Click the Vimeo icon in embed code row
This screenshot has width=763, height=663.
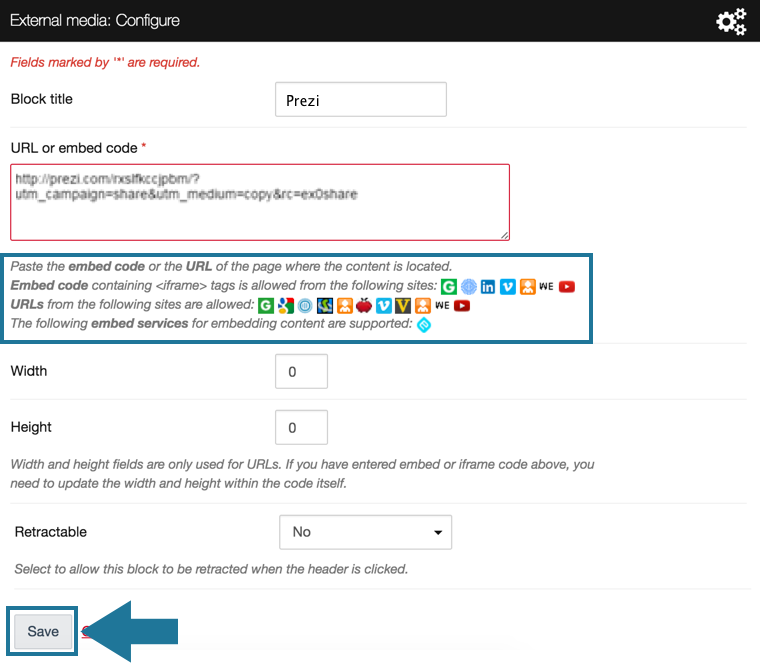coord(508,286)
